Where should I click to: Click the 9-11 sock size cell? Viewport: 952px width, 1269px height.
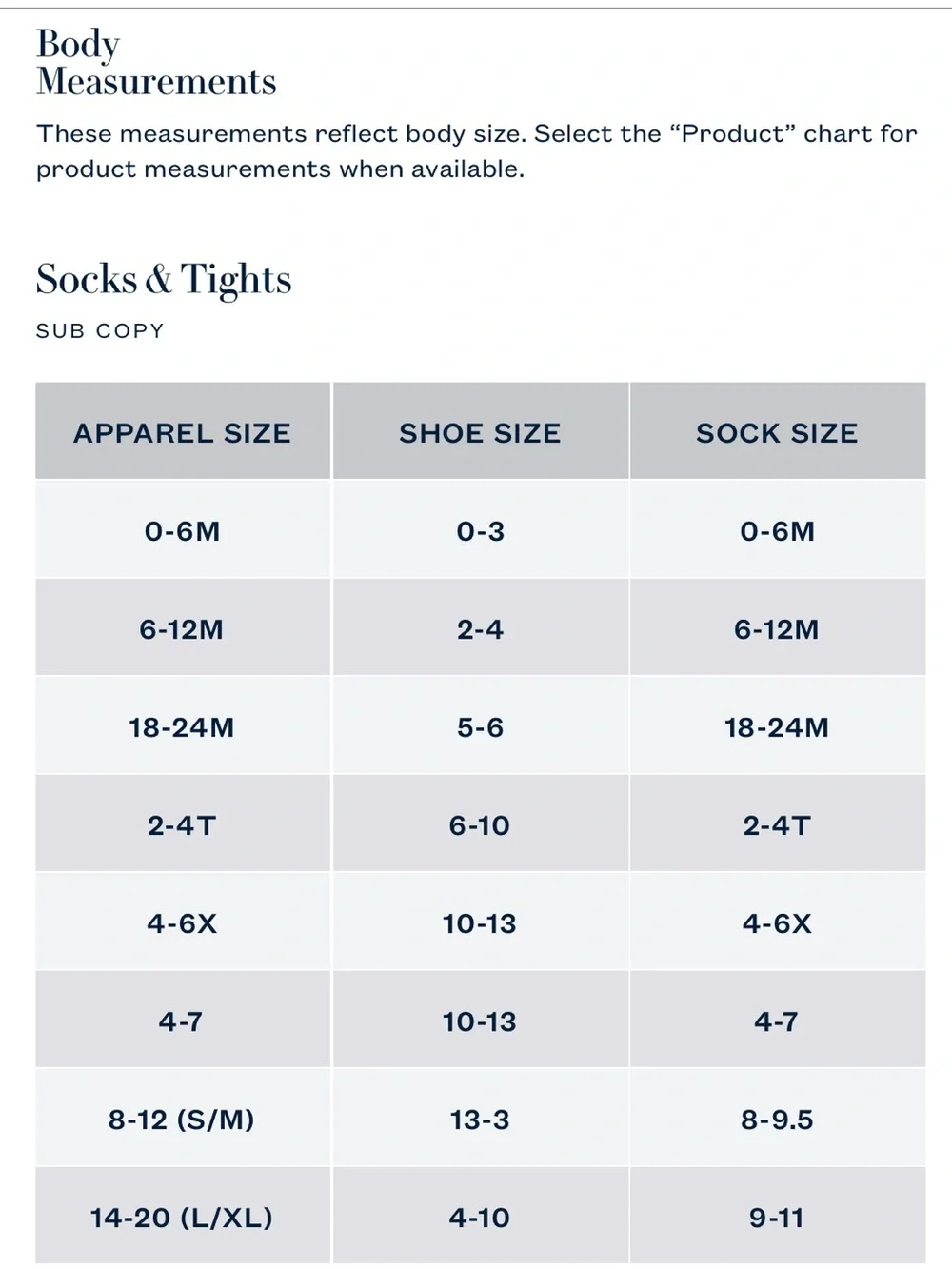coord(778,1217)
